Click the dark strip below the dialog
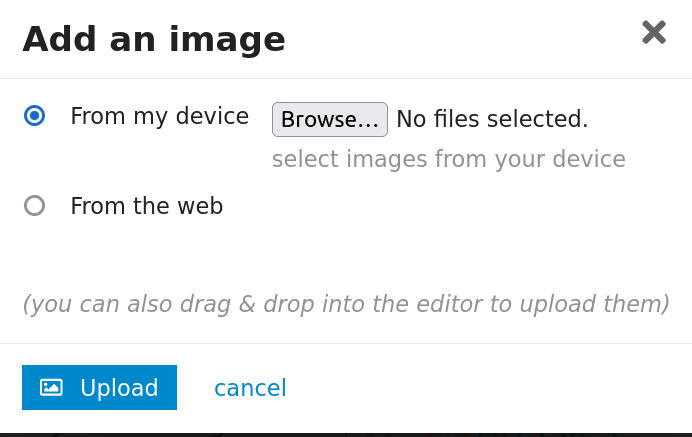The width and height of the screenshot is (692, 437). tap(346, 434)
